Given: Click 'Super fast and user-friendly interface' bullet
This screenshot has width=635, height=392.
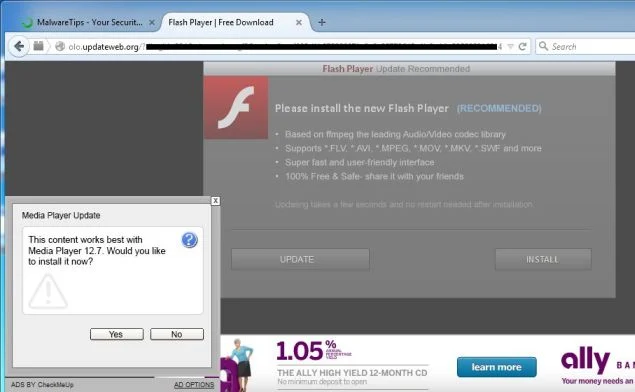Looking at the screenshot, I should (360, 162).
